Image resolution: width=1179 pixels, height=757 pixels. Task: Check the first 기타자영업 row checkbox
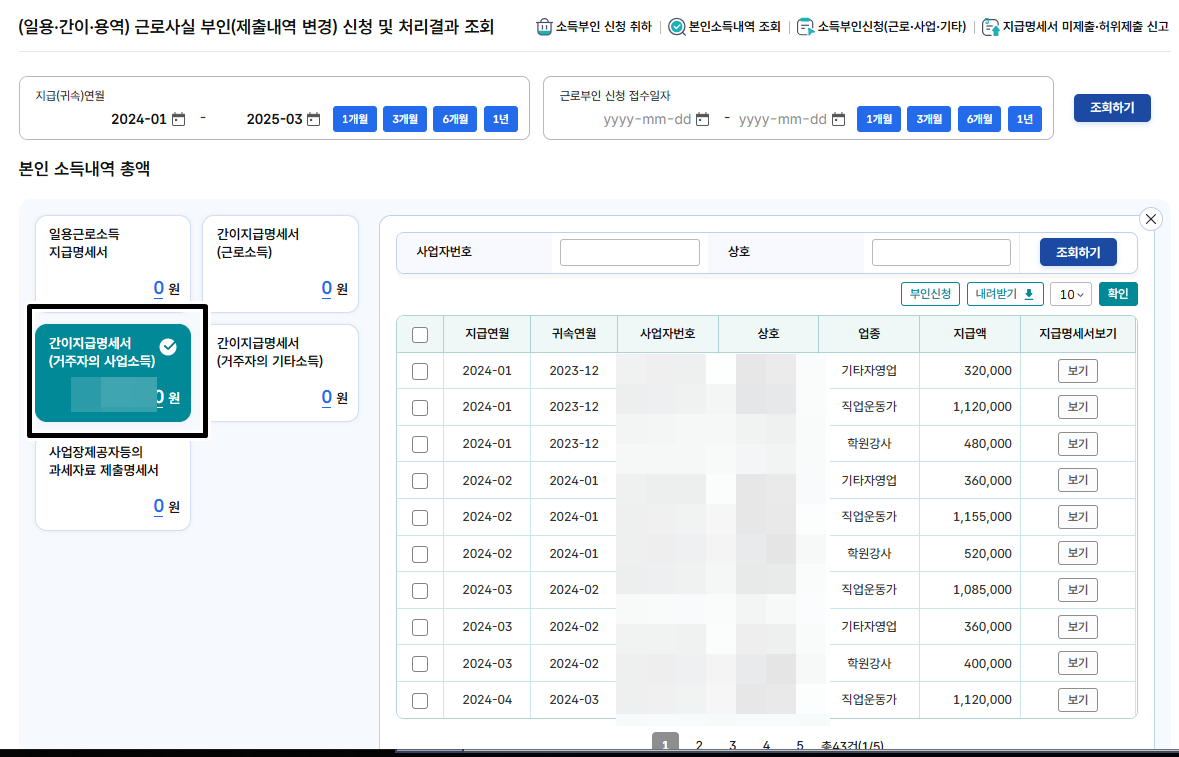click(419, 370)
